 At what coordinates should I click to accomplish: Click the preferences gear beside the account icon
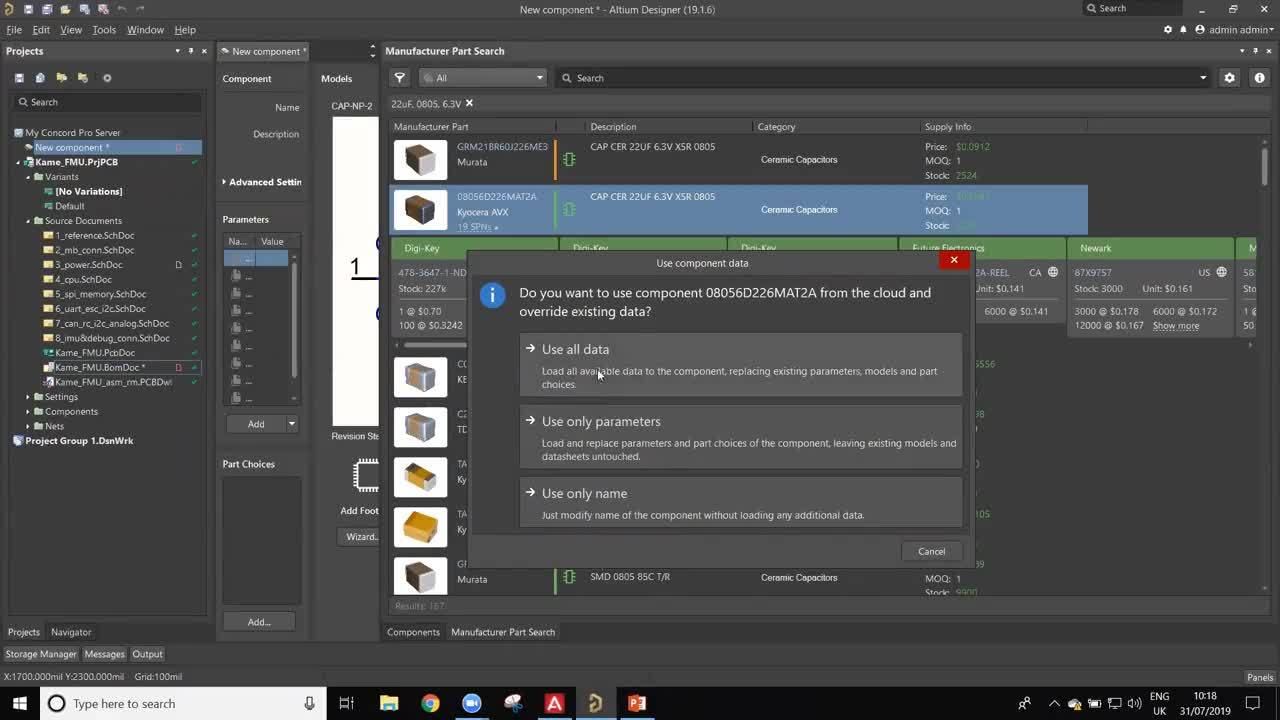pyautogui.click(x=1167, y=29)
